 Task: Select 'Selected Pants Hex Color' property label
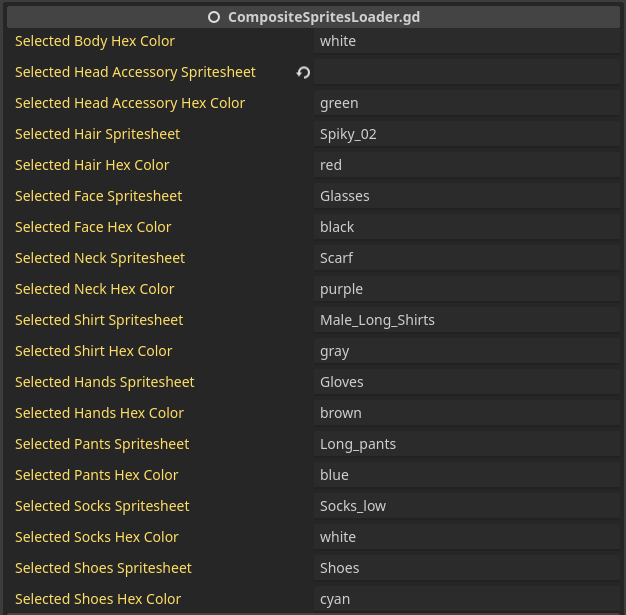(x=97, y=475)
